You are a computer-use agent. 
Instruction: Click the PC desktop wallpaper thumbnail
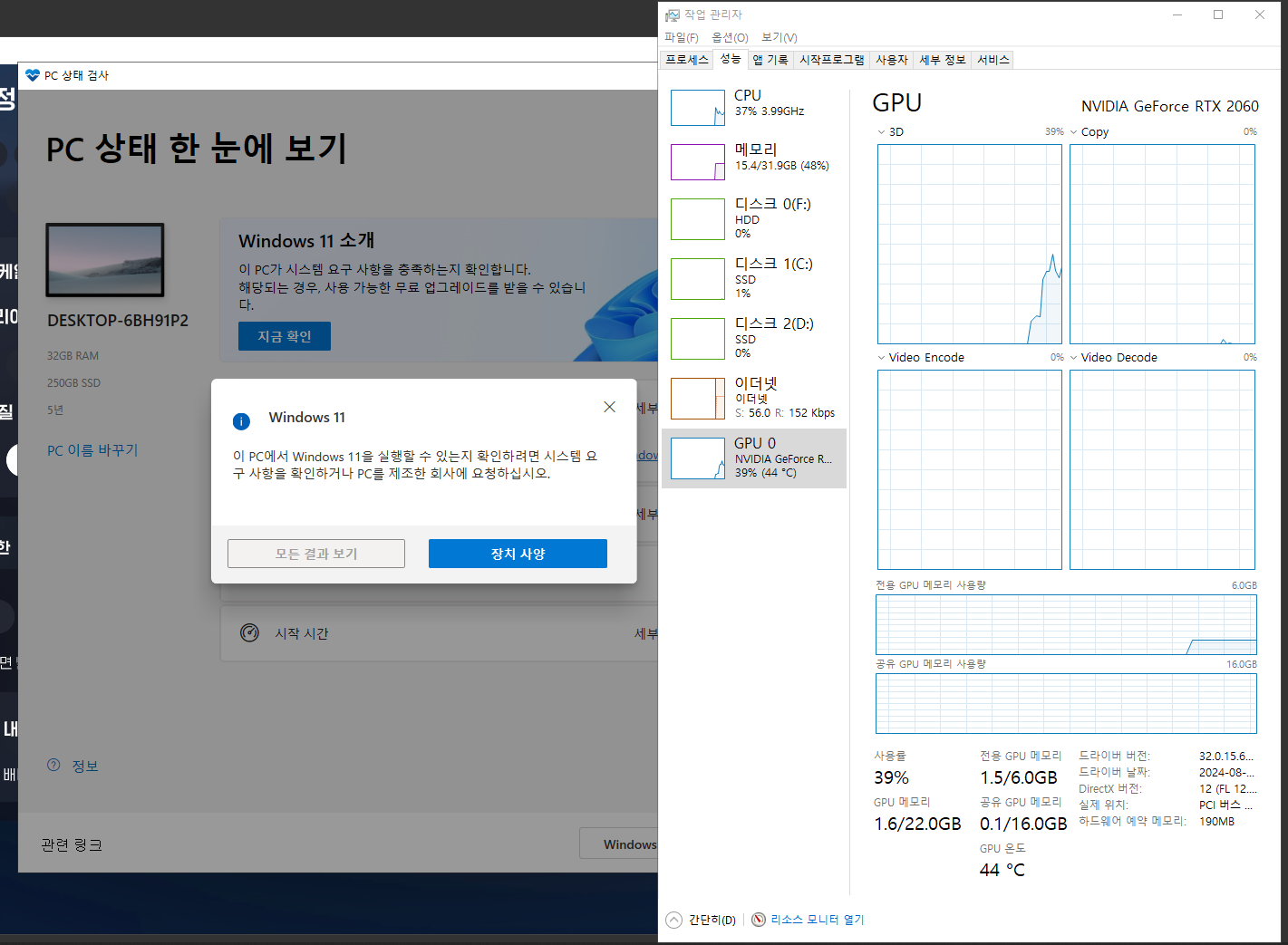coord(105,260)
